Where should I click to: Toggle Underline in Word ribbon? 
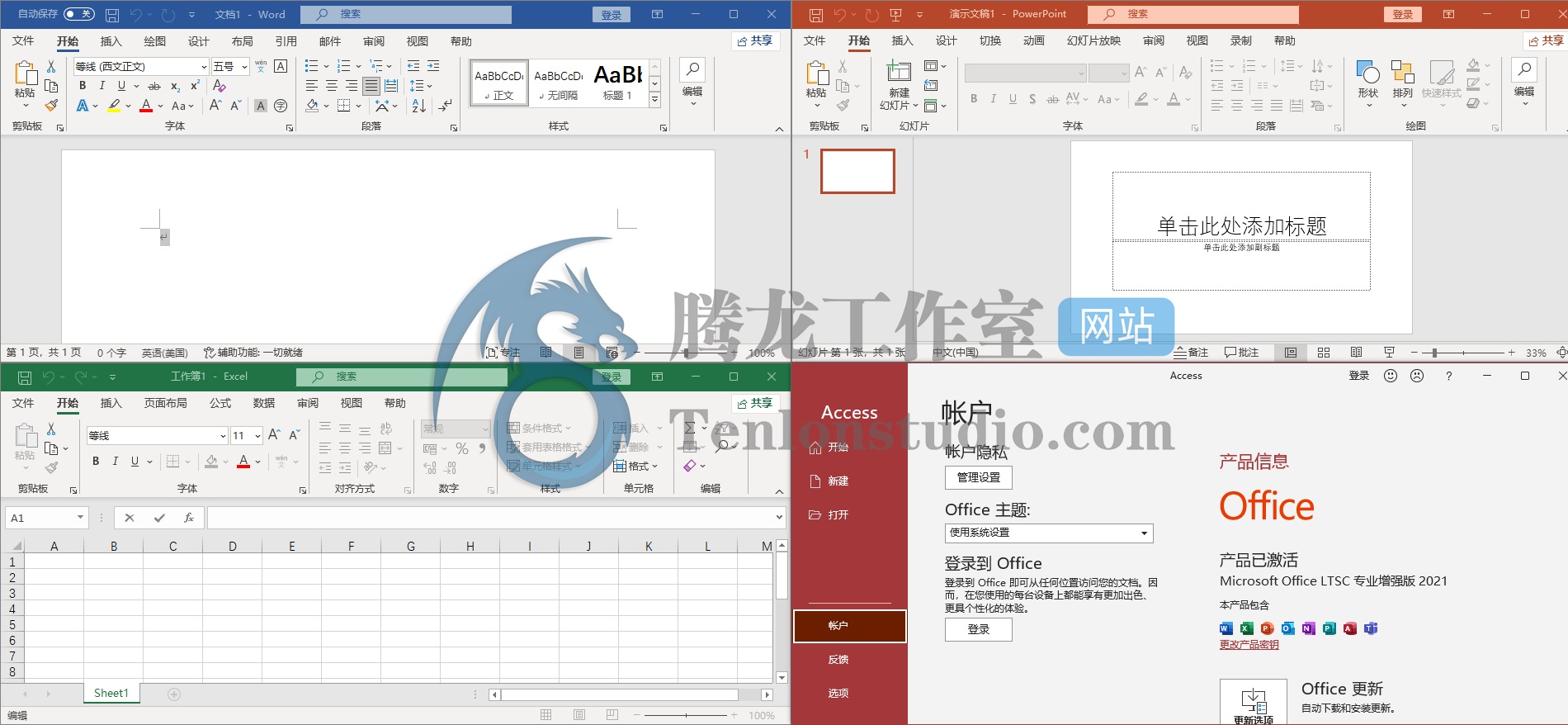coord(122,86)
